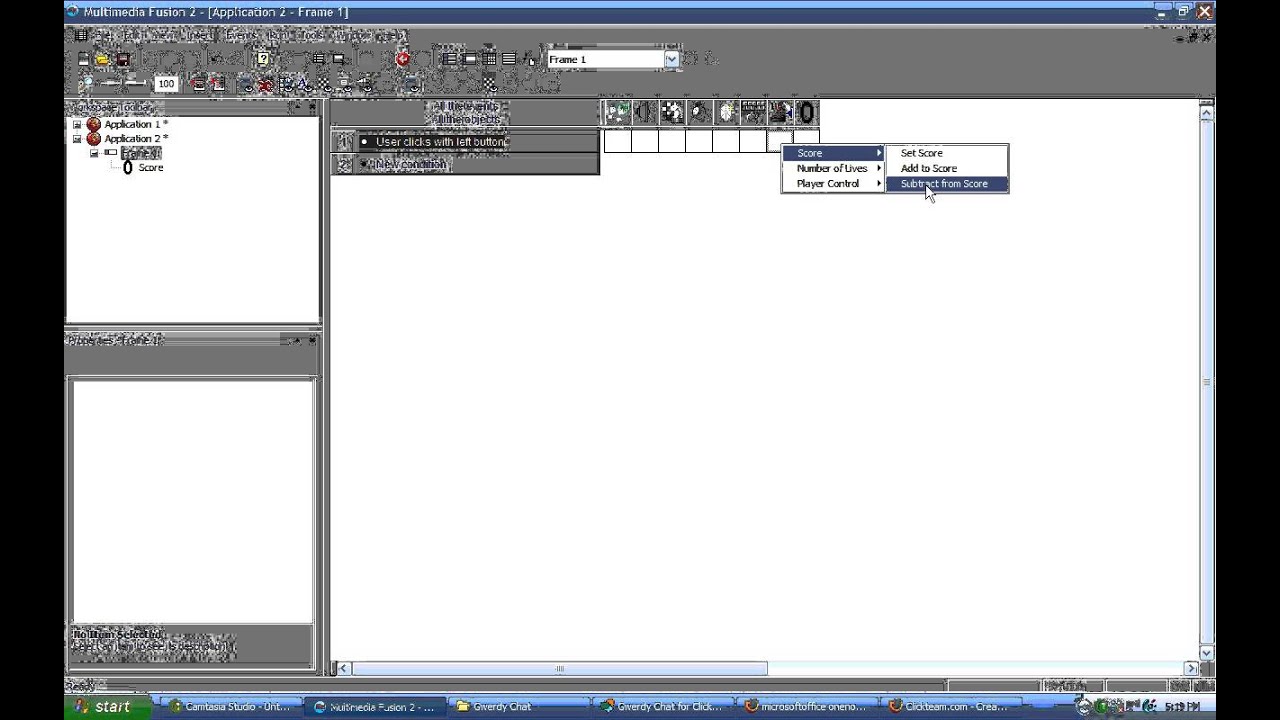Select the Timer column icon
Viewport: 1280px width, 720px height.
coord(698,113)
